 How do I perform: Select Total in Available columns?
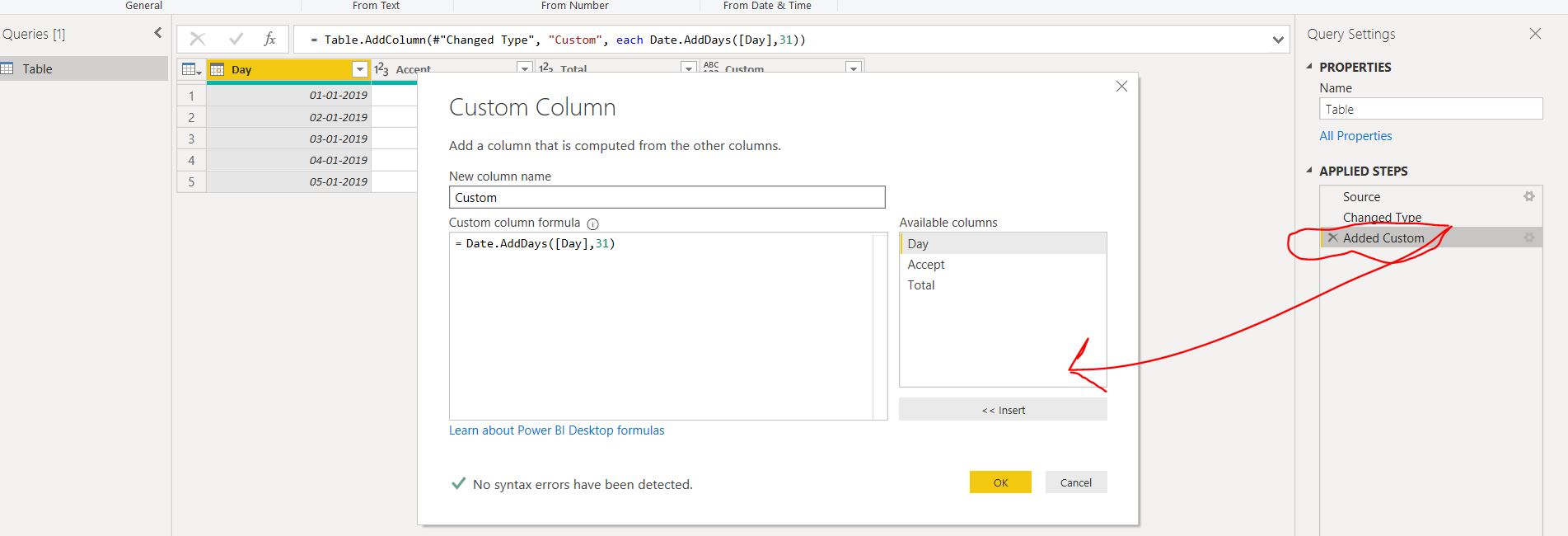click(x=1003, y=285)
